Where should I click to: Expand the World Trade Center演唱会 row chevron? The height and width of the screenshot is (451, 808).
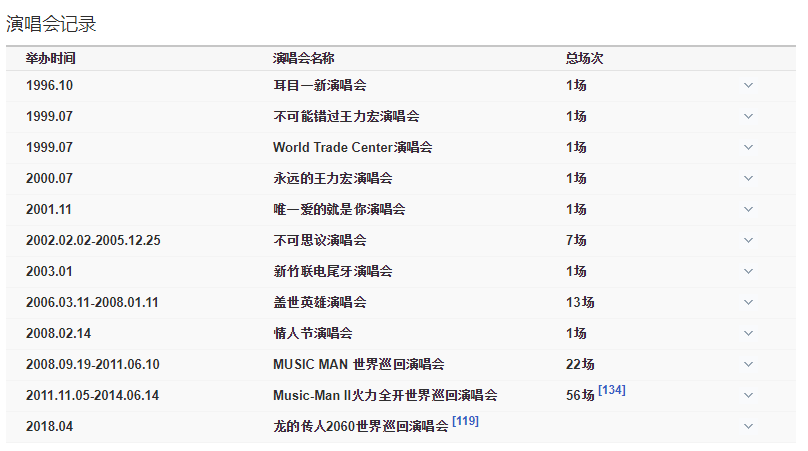(x=748, y=147)
